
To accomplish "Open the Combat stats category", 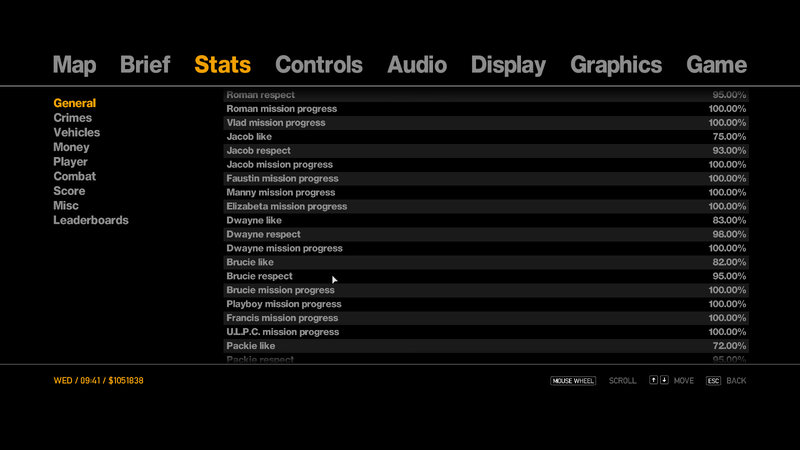I will (74, 177).
